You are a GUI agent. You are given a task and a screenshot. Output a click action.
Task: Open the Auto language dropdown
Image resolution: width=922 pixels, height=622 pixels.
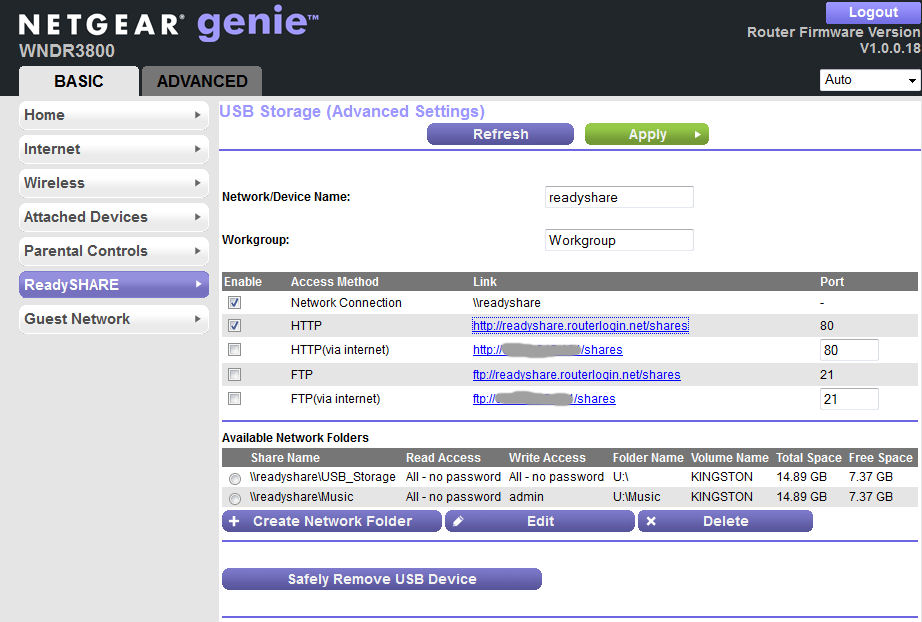pos(870,80)
